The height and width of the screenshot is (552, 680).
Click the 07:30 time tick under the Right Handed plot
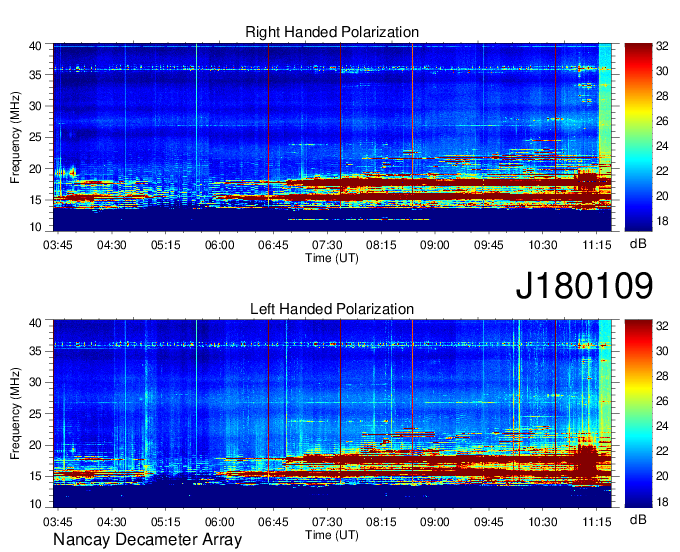click(327, 245)
